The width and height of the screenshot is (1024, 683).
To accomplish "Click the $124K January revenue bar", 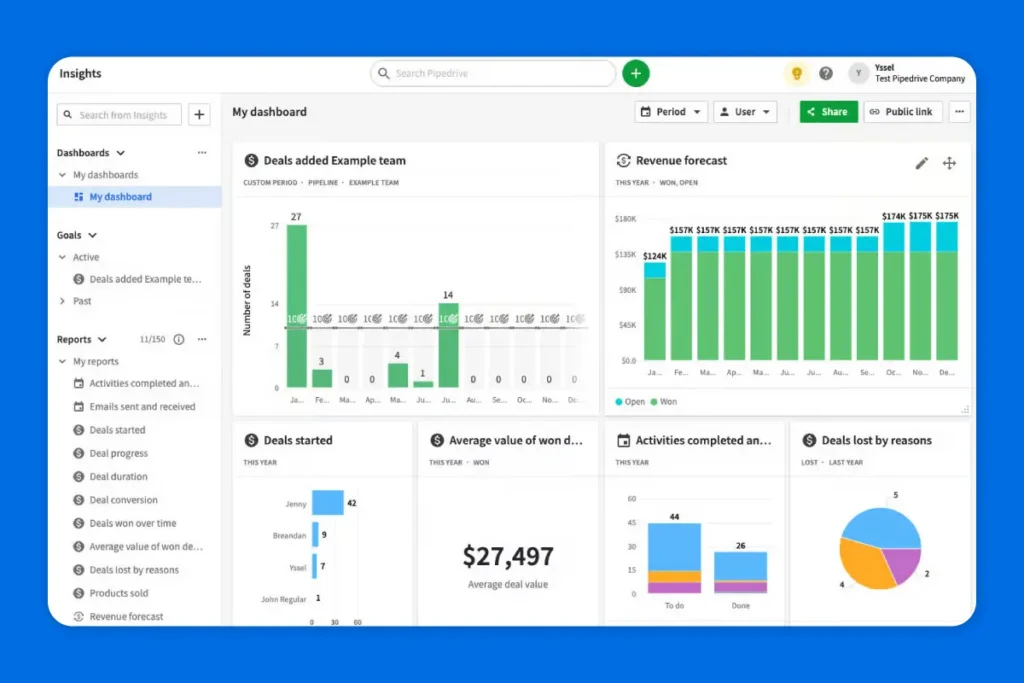I will 654,311.
